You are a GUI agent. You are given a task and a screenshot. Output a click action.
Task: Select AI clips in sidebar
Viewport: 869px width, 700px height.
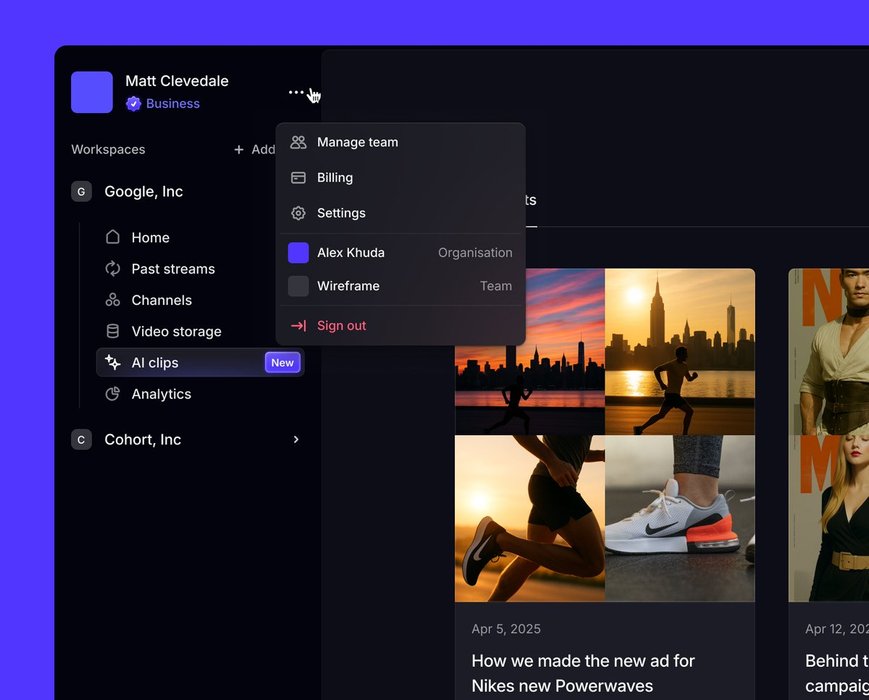pyautogui.click(x=200, y=362)
